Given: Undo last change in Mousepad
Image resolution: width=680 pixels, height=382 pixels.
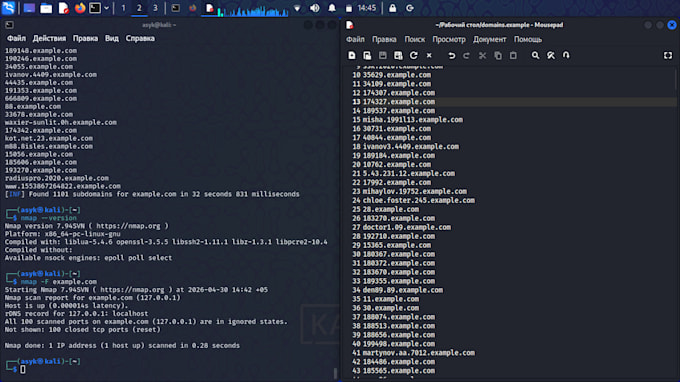Looking at the screenshot, I should point(451,56).
